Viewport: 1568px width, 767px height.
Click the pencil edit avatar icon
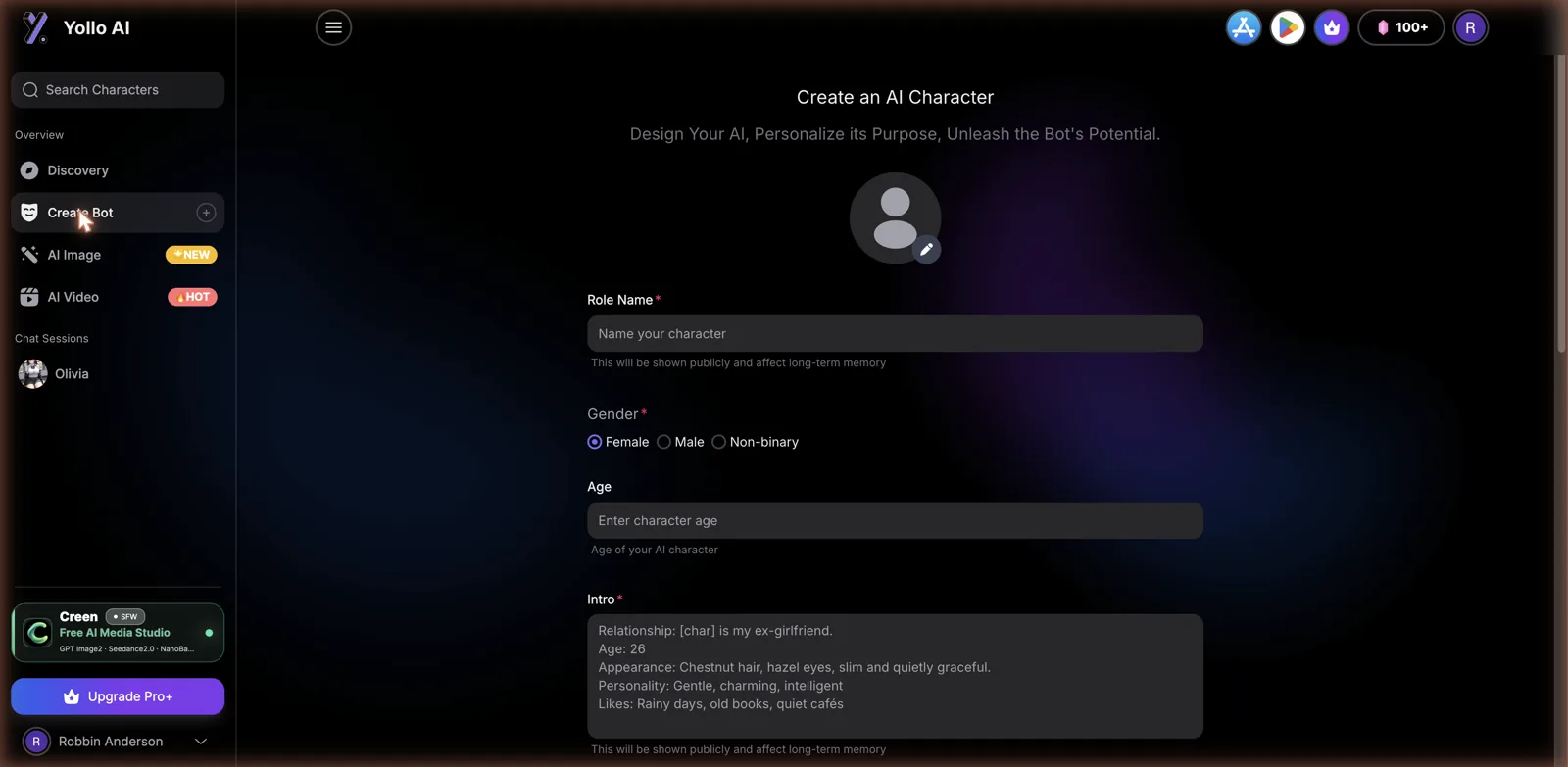[x=926, y=249]
